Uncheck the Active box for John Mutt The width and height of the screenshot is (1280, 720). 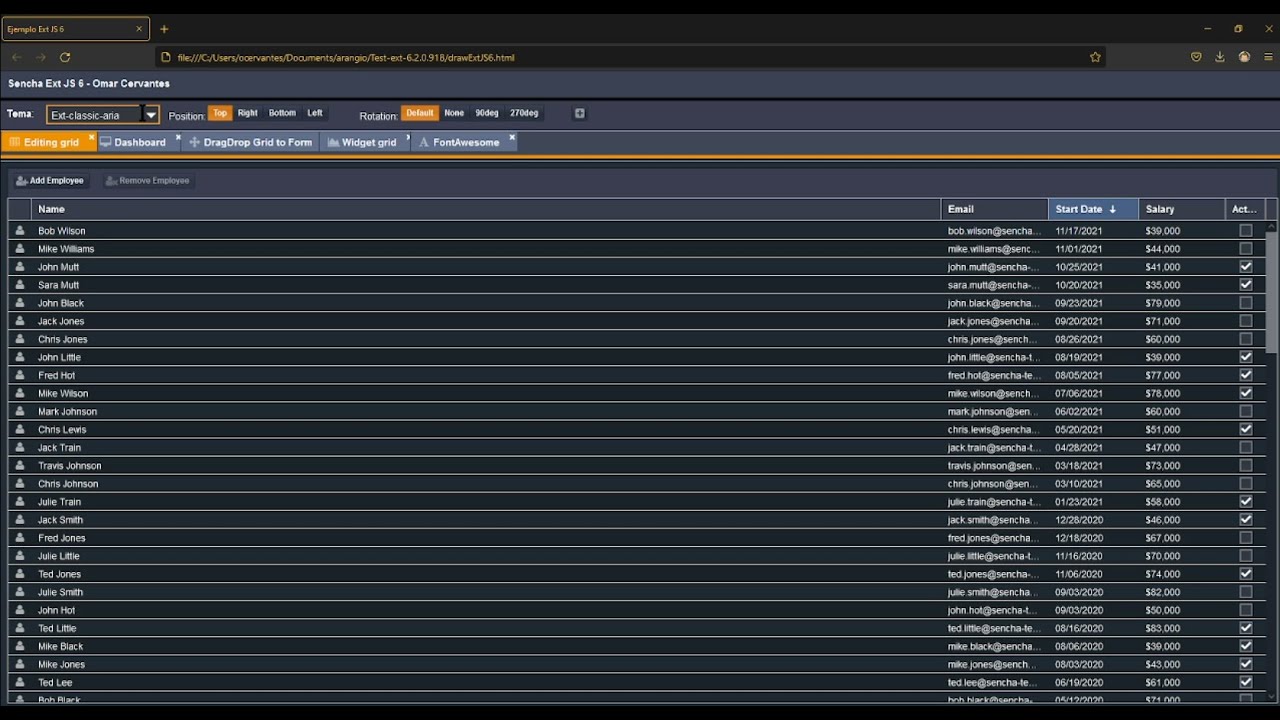pos(1245,267)
